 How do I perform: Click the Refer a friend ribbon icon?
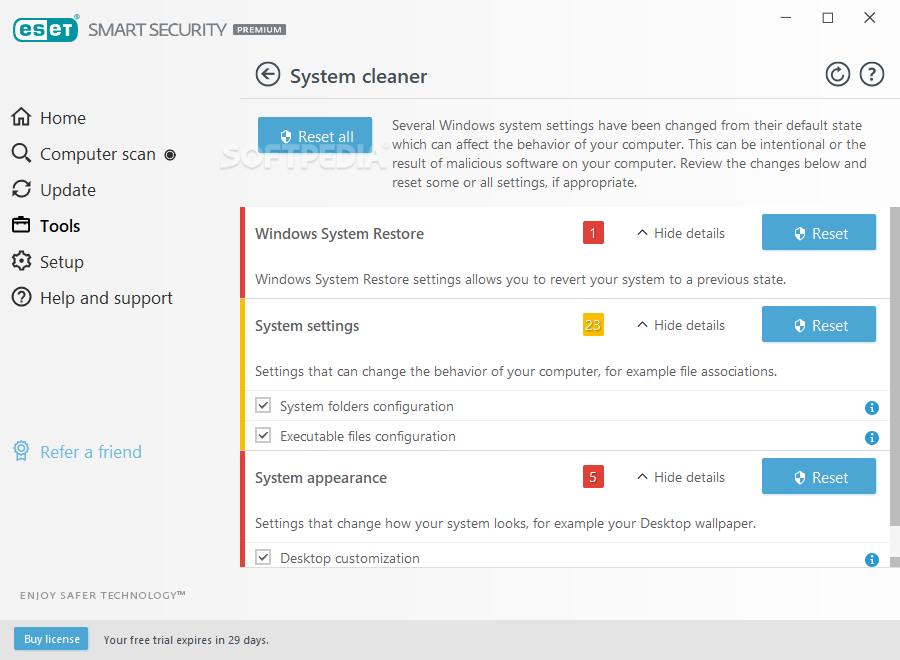[x=21, y=451]
